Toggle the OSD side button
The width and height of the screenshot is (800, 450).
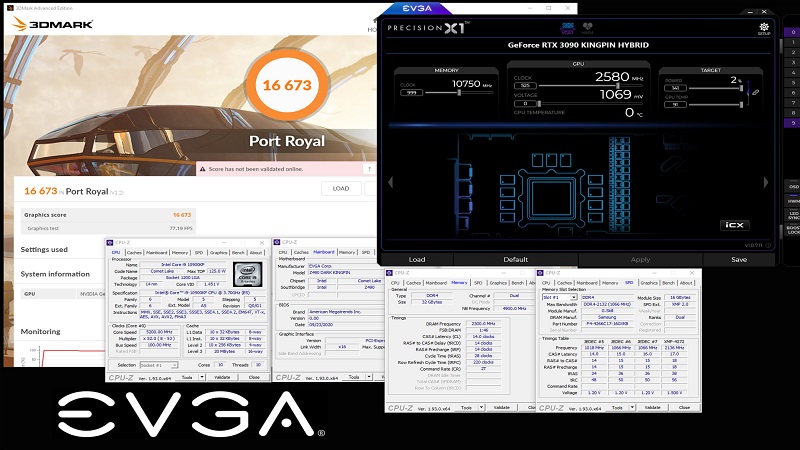coord(793,187)
